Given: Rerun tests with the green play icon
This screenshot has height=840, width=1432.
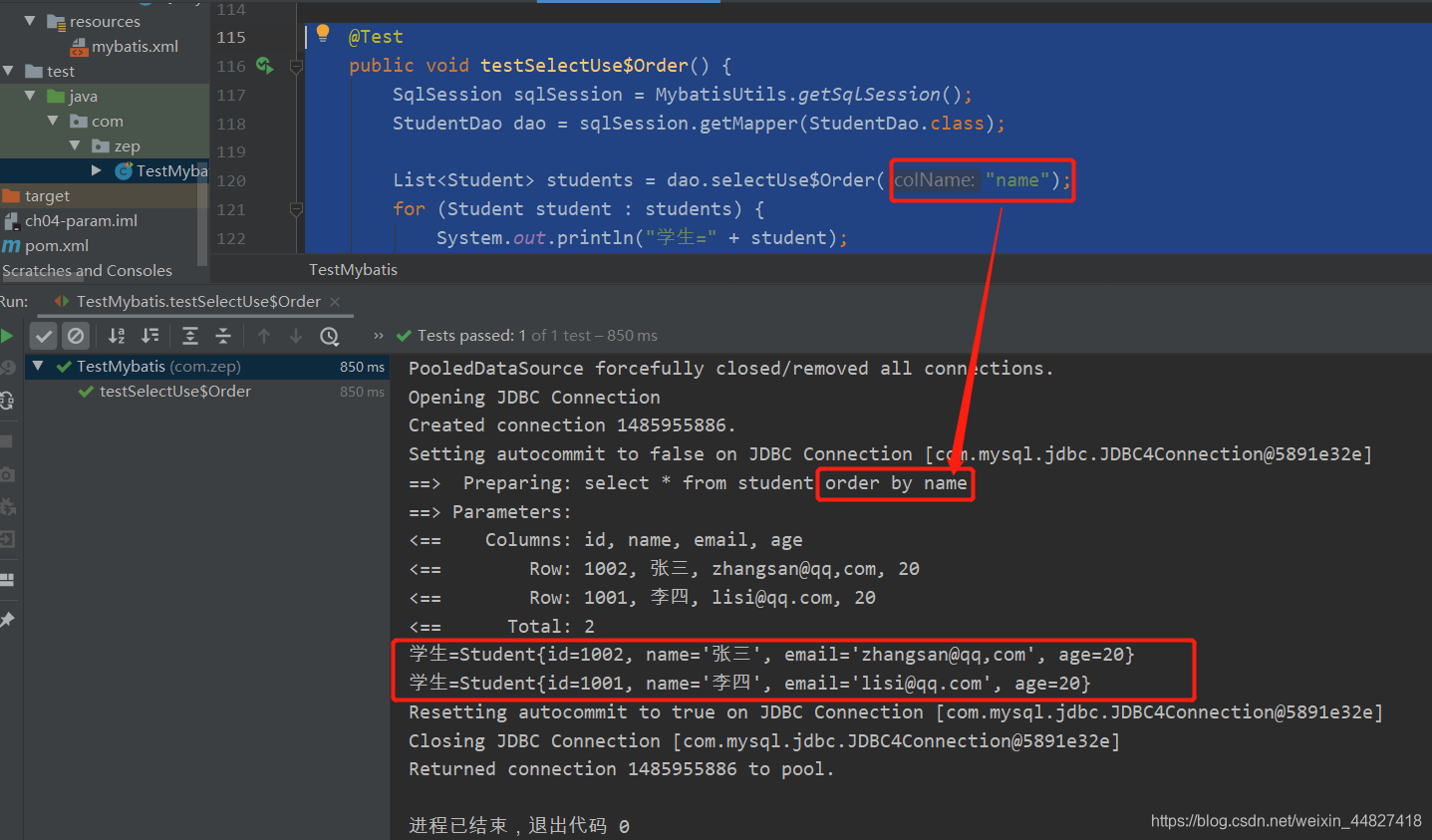Looking at the screenshot, I should pyautogui.click(x=6, y=336).
